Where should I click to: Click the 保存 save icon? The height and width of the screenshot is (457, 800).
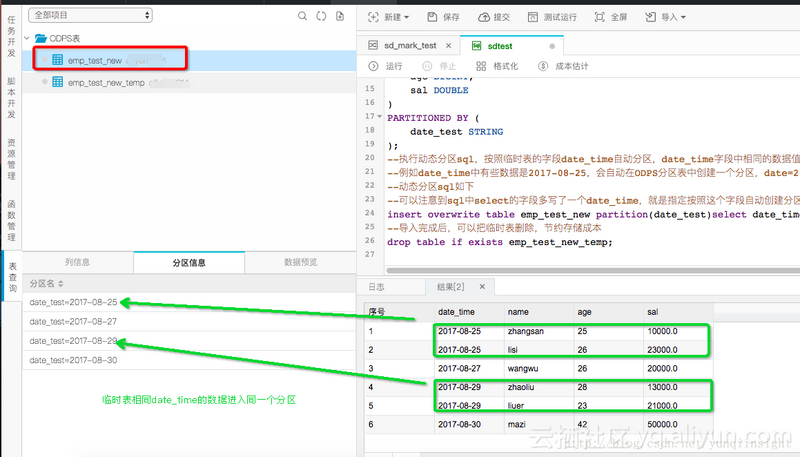click(432, 17)
